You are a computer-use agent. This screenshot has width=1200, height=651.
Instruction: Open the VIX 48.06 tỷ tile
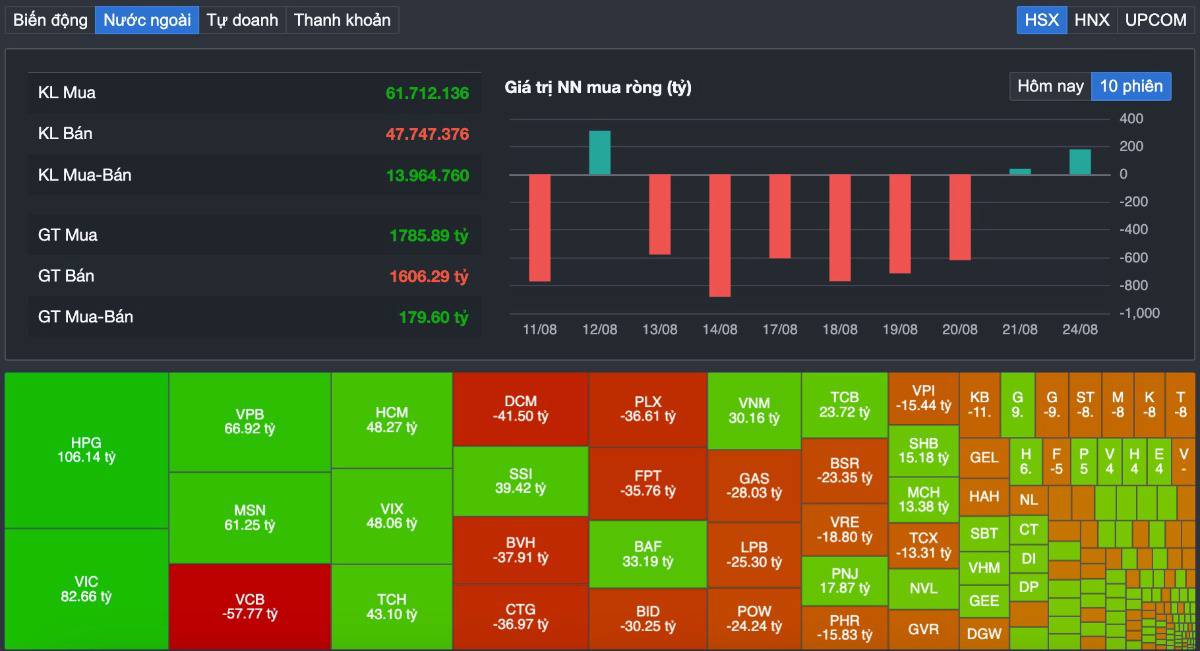pyautogui.click(x=392, y=516)
